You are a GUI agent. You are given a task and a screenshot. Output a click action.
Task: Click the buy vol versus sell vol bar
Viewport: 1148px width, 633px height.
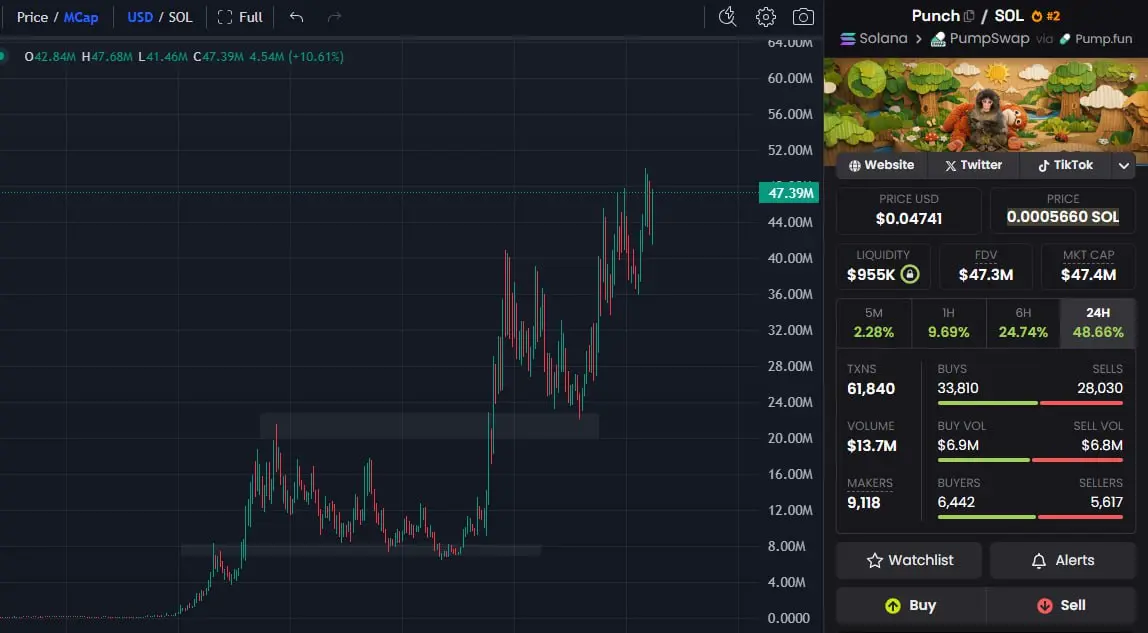point(1030,460)
